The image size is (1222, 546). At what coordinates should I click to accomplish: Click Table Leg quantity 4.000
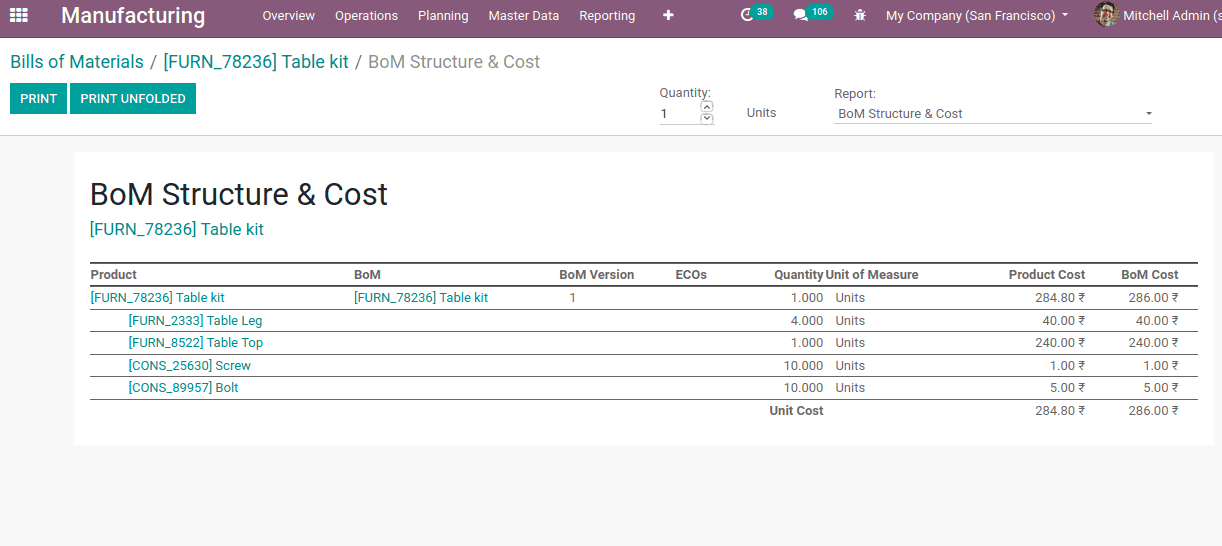pyautogui.click(x=806, y=321)
